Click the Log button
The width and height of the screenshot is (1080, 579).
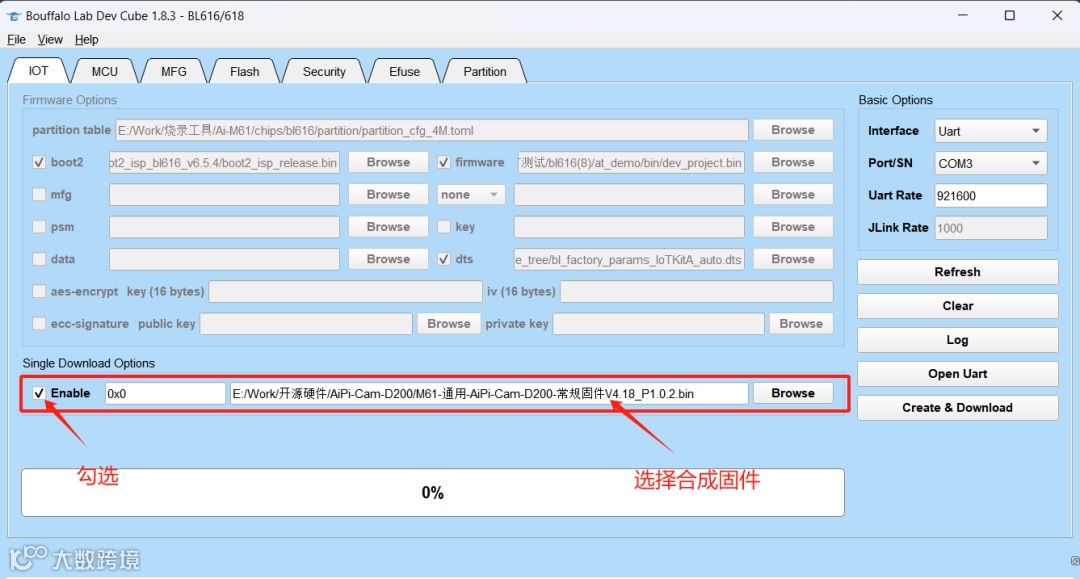[957, 339]
